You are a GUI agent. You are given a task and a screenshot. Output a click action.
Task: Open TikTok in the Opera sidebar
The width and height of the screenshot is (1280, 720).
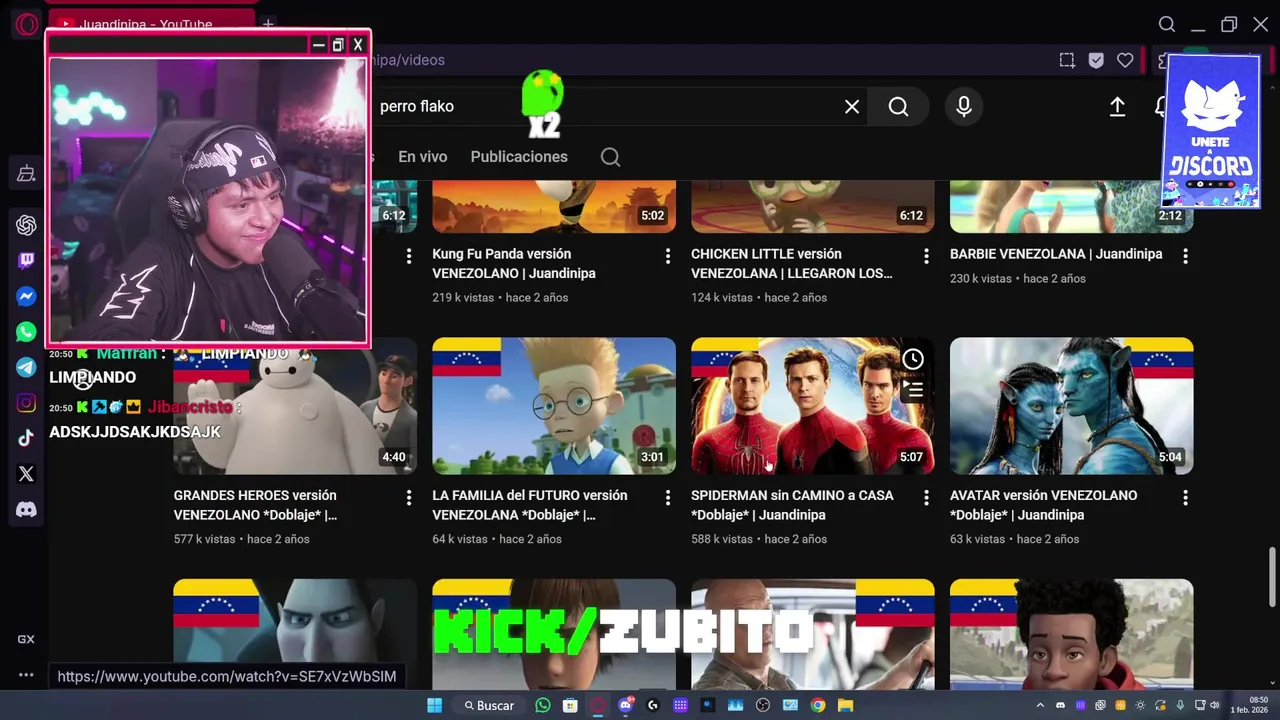[26, 438]
